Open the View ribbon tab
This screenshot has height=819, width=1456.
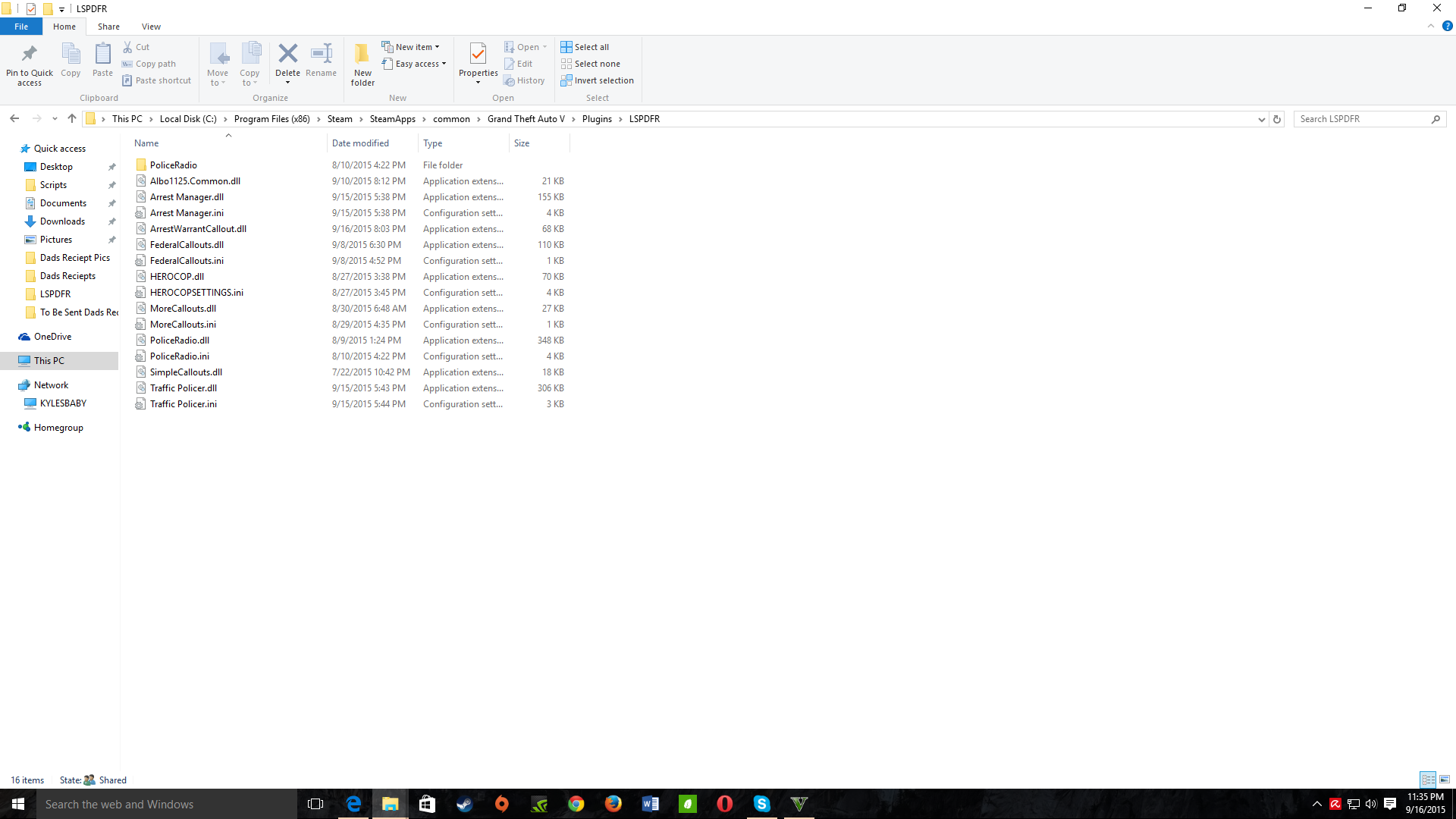point(151,27)
